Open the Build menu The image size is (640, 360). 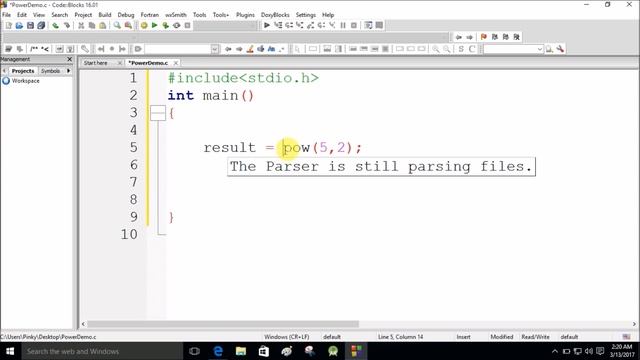[x=105, y=15]
